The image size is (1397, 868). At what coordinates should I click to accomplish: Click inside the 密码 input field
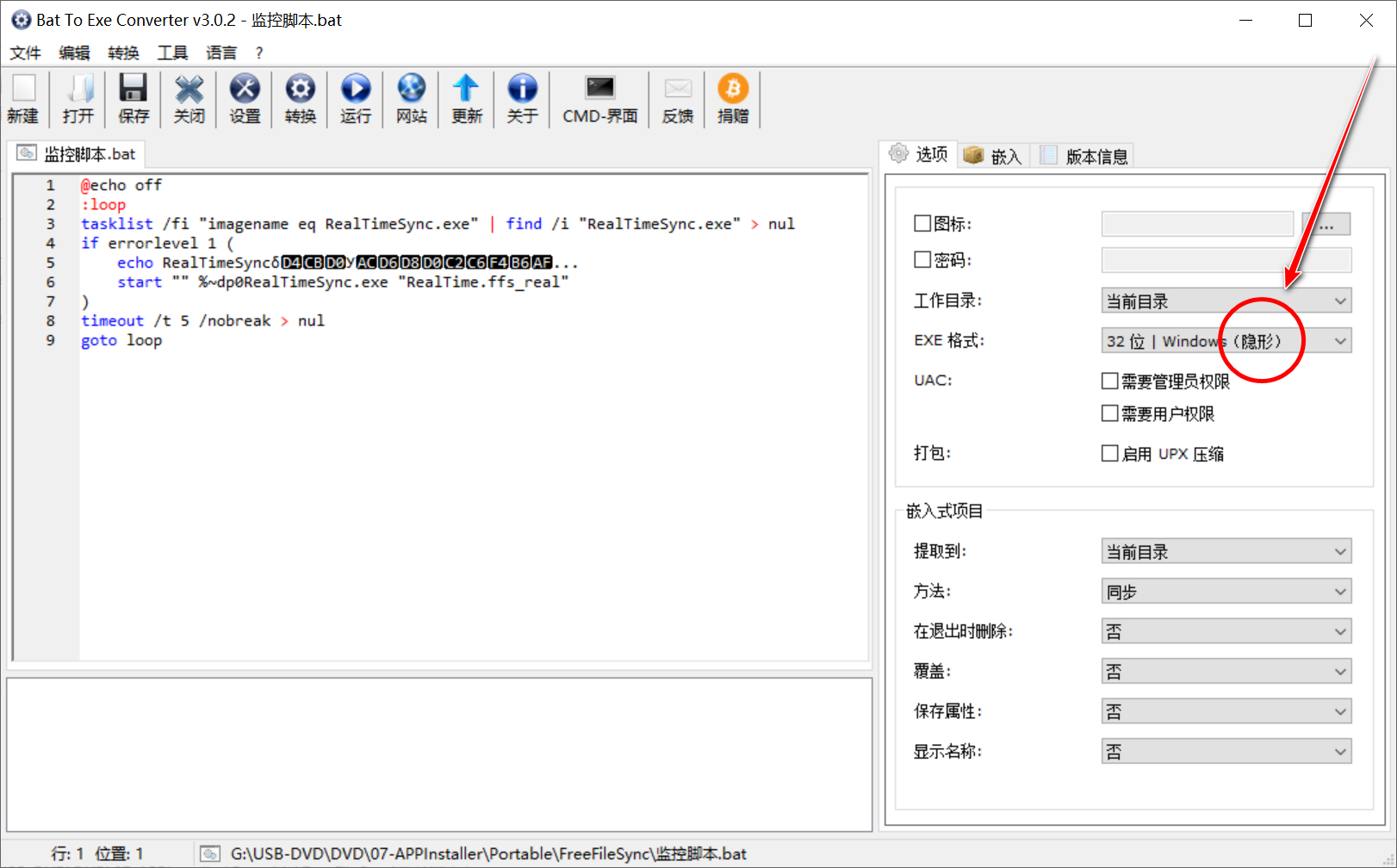pos(1226,260)
